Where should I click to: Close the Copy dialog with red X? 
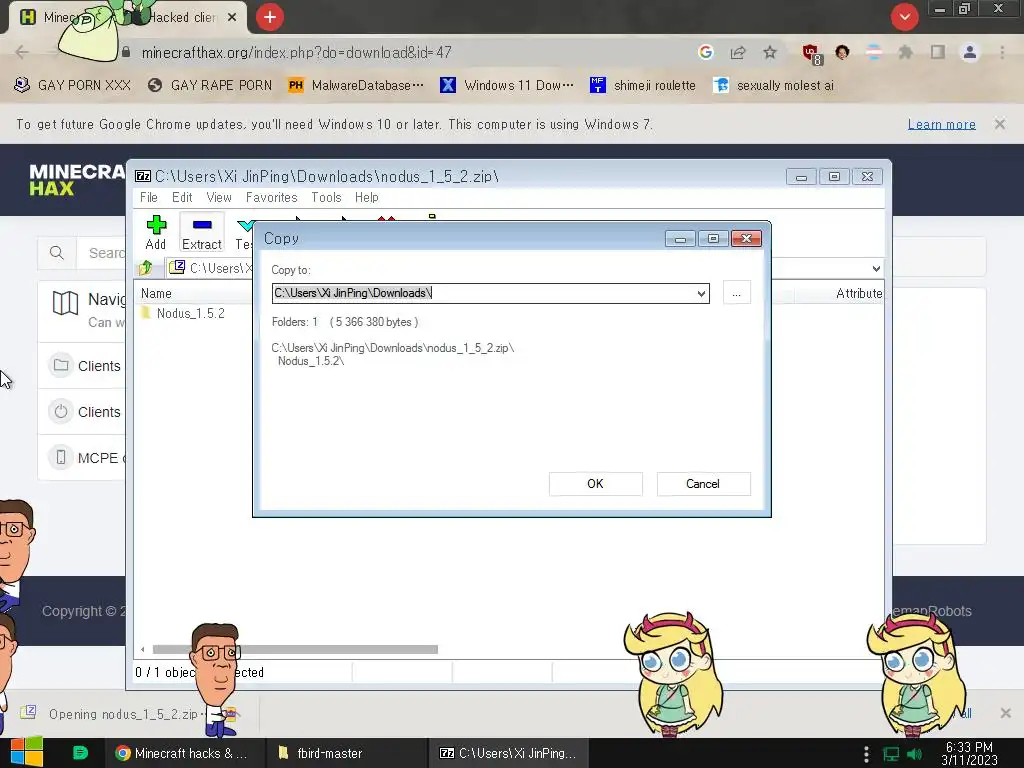(x=746, y=239)
